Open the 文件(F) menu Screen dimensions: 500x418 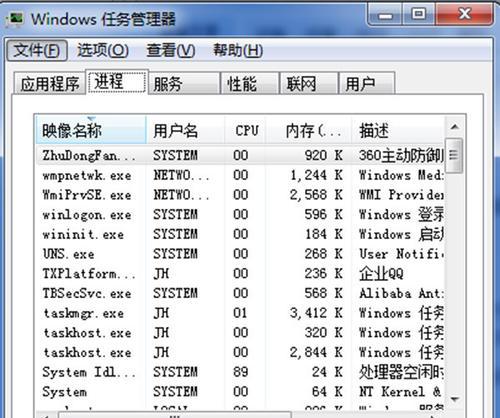click(x=37, y=51)
